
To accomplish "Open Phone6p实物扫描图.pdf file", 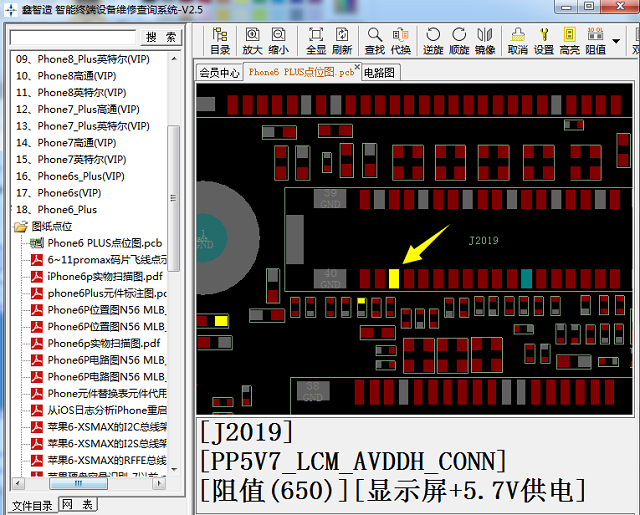I will coord(96,344).
